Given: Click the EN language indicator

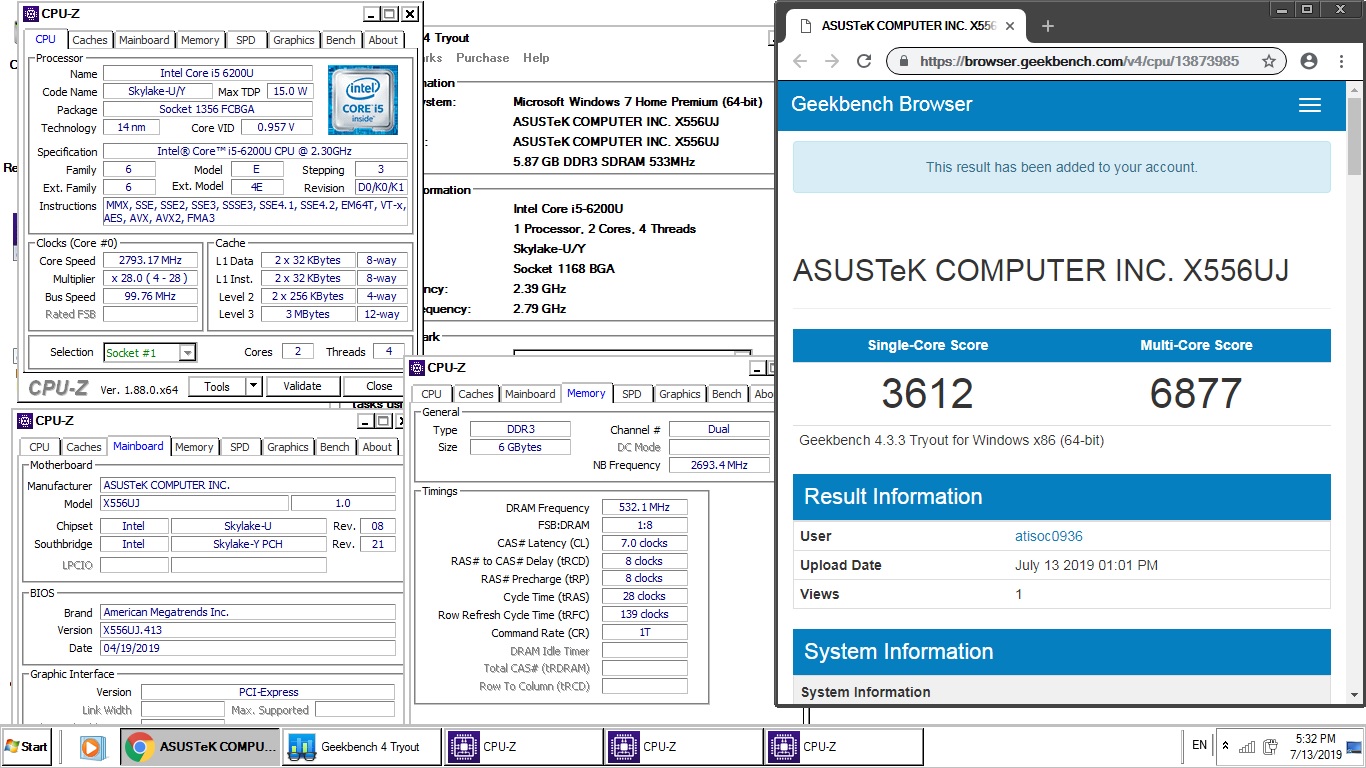Looking at the screenshot, I should click(x=1199, y=745).
